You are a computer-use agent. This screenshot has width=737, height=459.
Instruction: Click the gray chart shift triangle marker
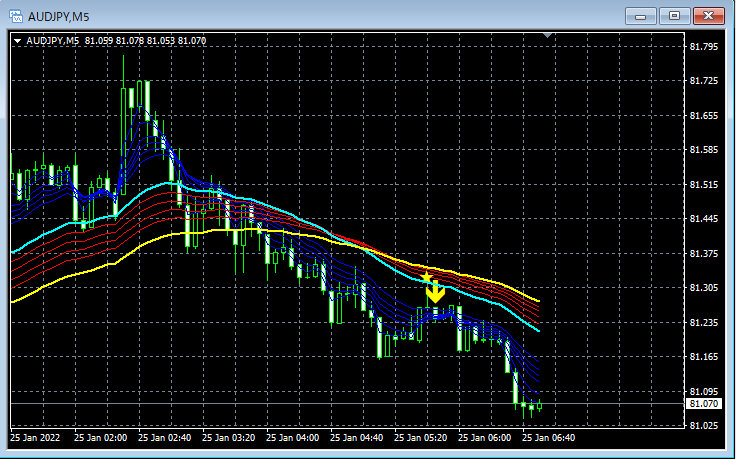547,35
